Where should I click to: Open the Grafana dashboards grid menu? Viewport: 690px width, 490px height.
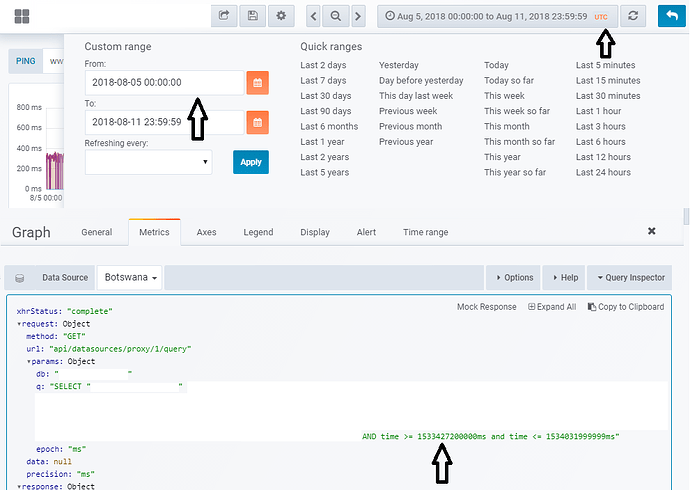[x=22, y=16]
